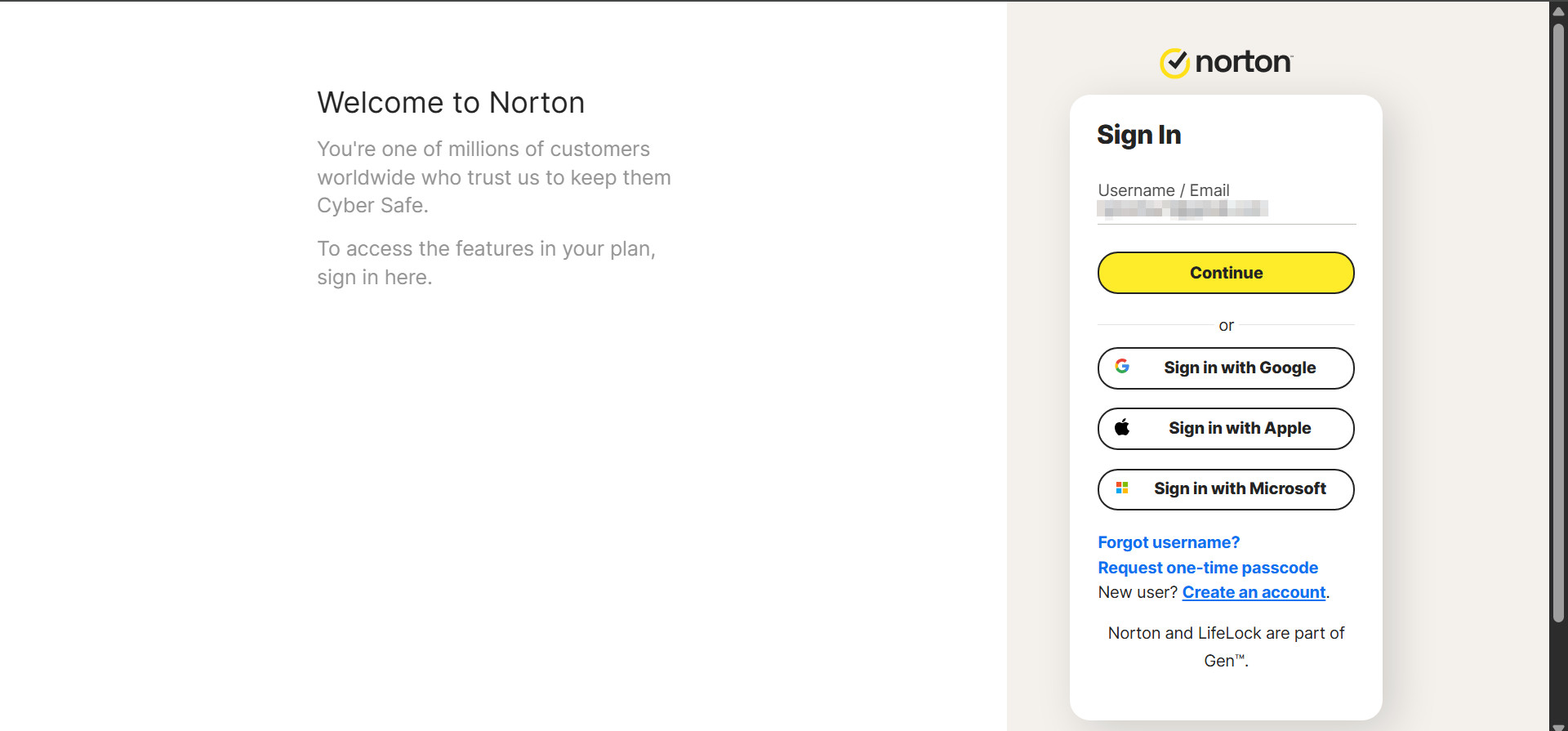1568x731 pixels.
Task: Click the norton wordmark text
Action: pos(1243,62)
